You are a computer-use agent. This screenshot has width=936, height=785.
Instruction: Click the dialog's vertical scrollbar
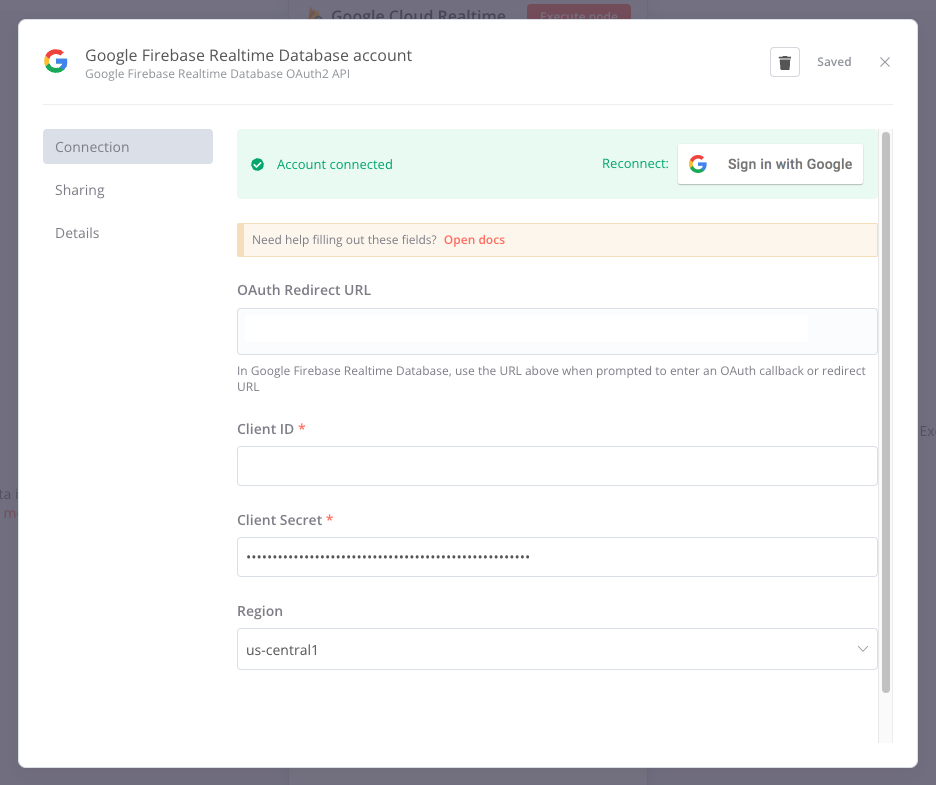click(x=886, y=410)
